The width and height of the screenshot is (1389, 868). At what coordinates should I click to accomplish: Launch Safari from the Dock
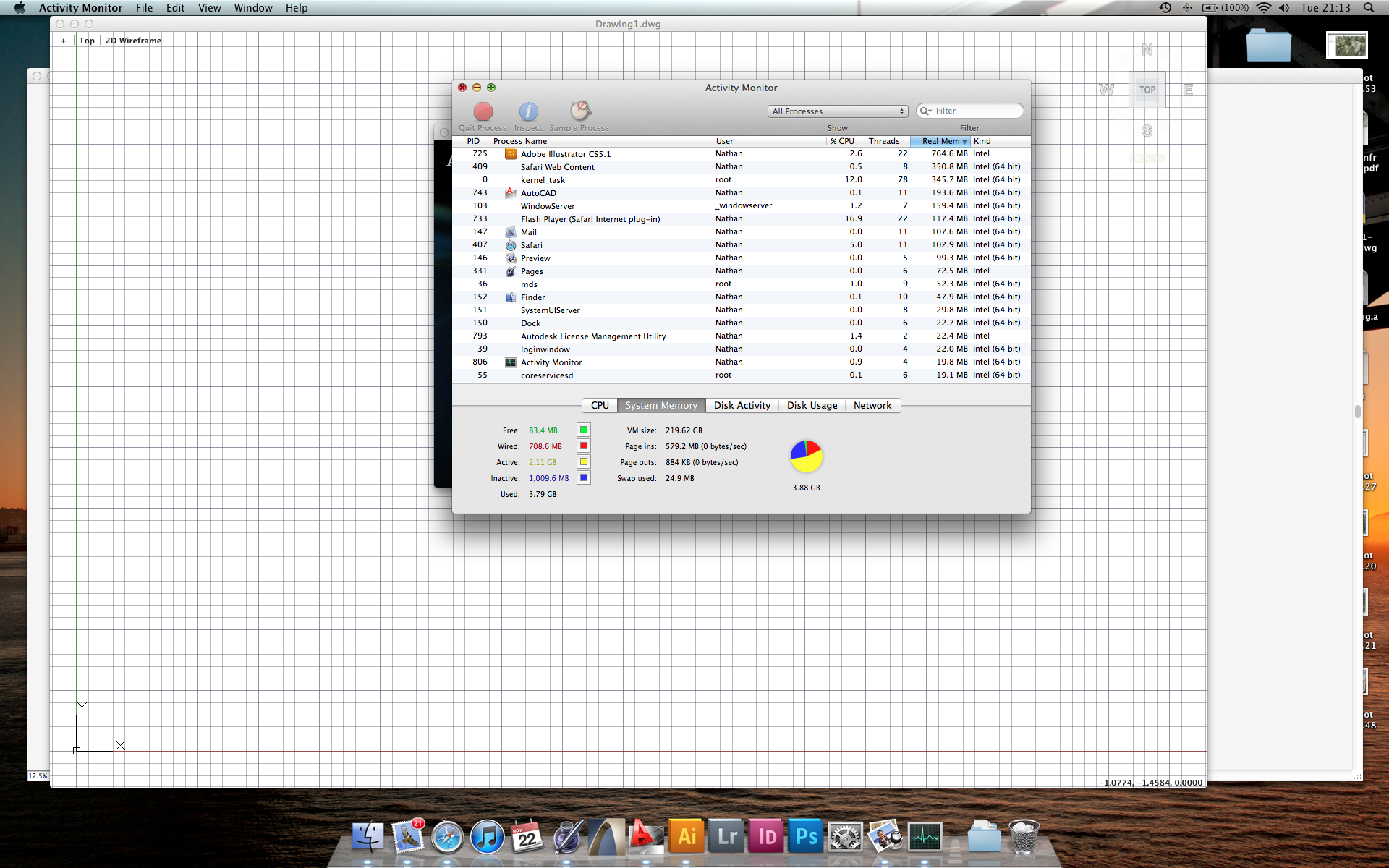pyautogui.click(x=448, y=838)
